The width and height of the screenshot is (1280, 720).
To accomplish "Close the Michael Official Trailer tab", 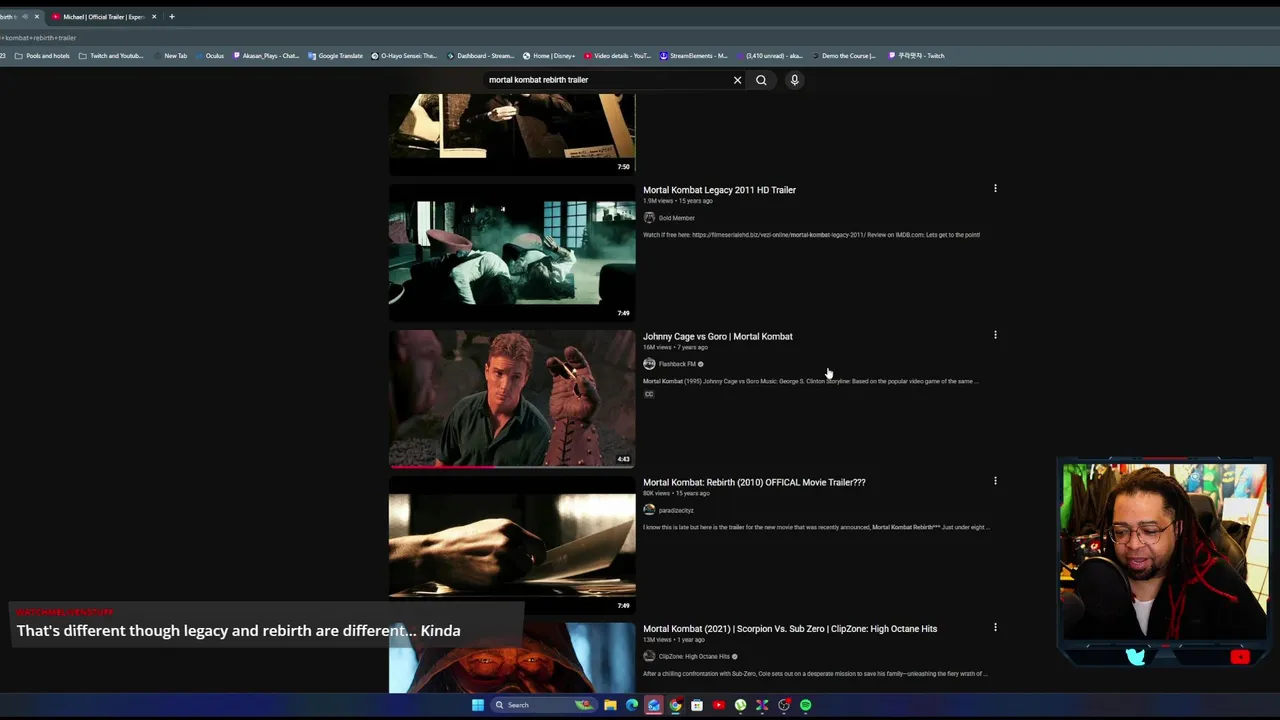I will tap(154, 17).
